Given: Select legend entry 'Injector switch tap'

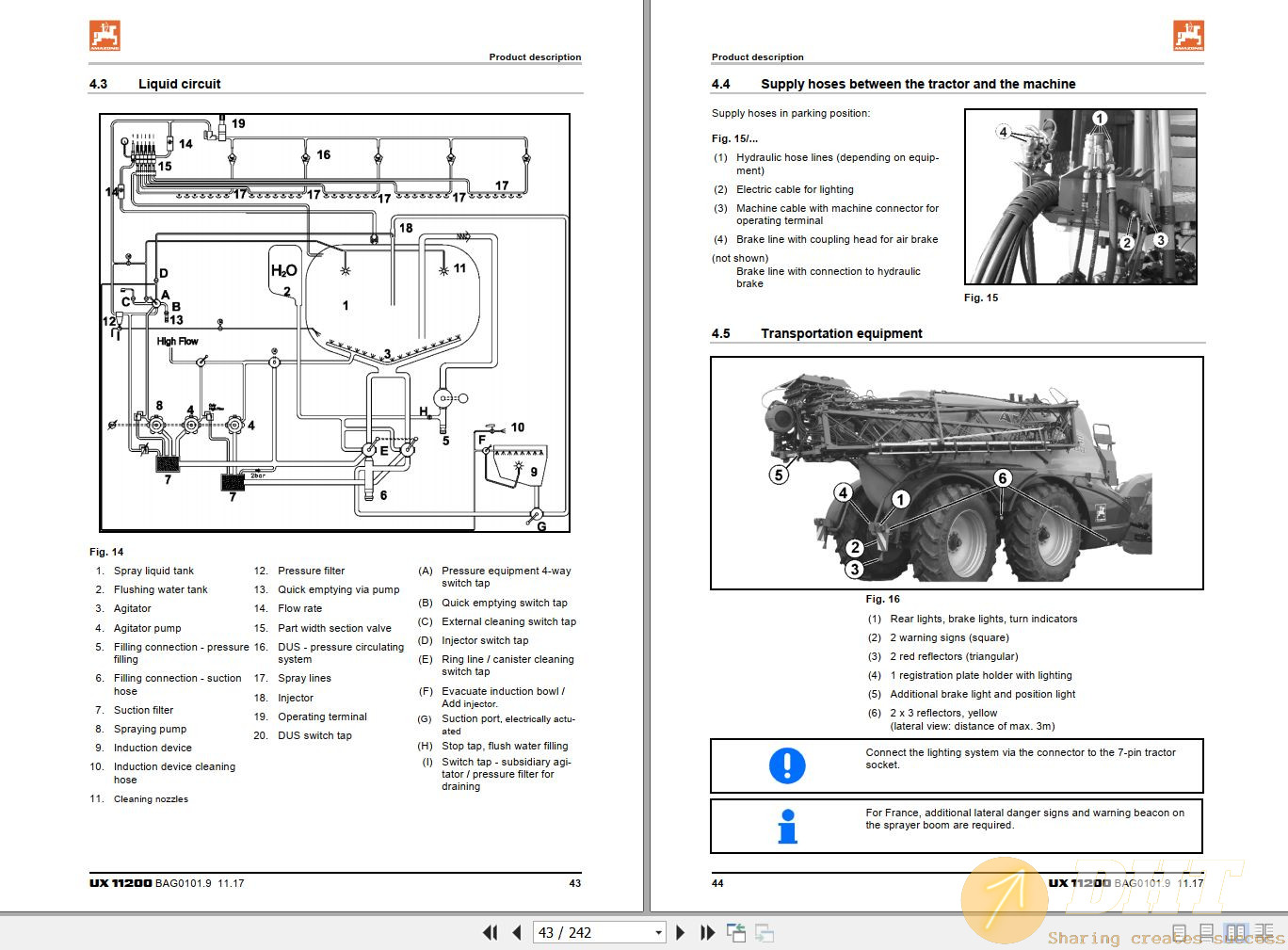Looking at the screenshot, I should (x=485, y=640).
